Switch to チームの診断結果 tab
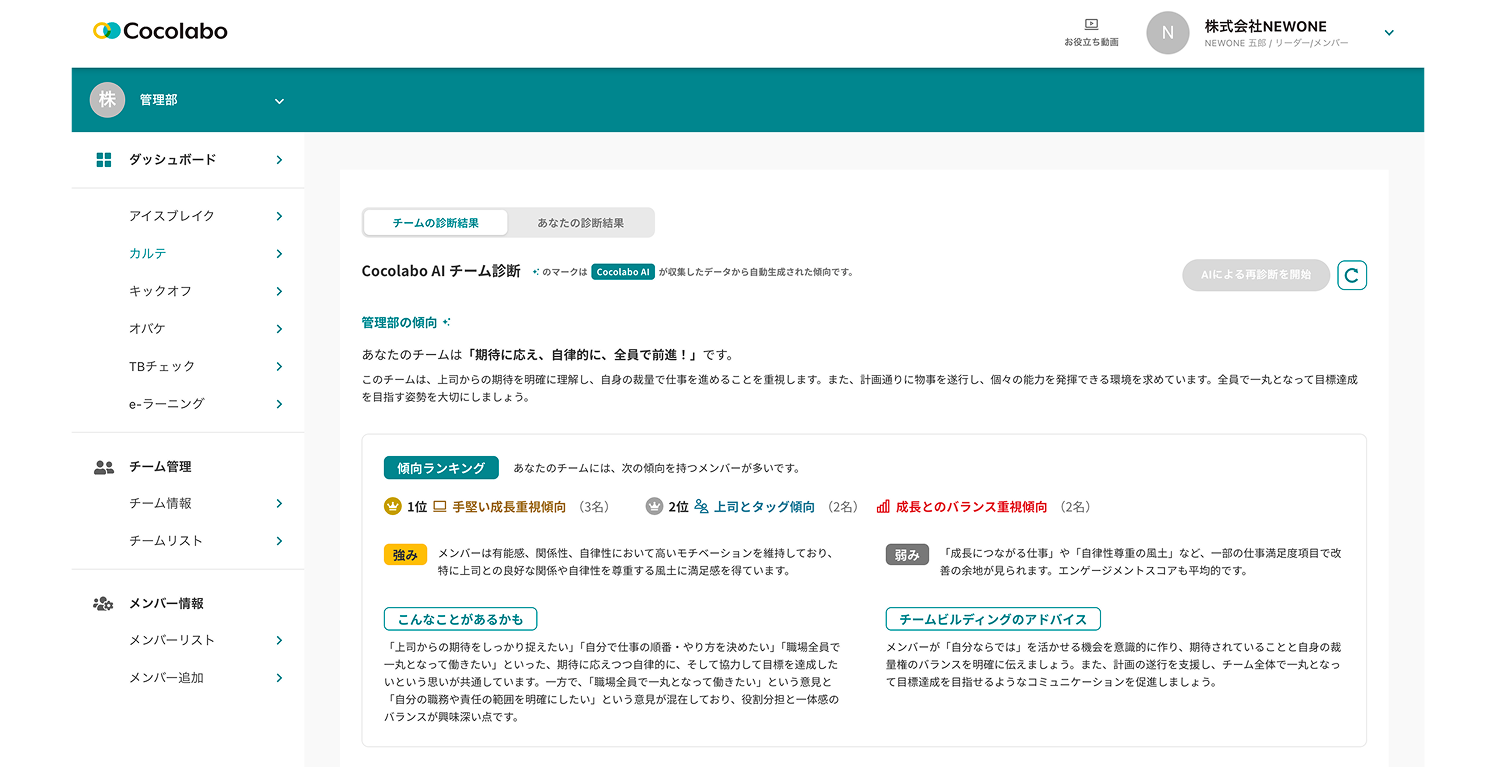 point(436,223)
